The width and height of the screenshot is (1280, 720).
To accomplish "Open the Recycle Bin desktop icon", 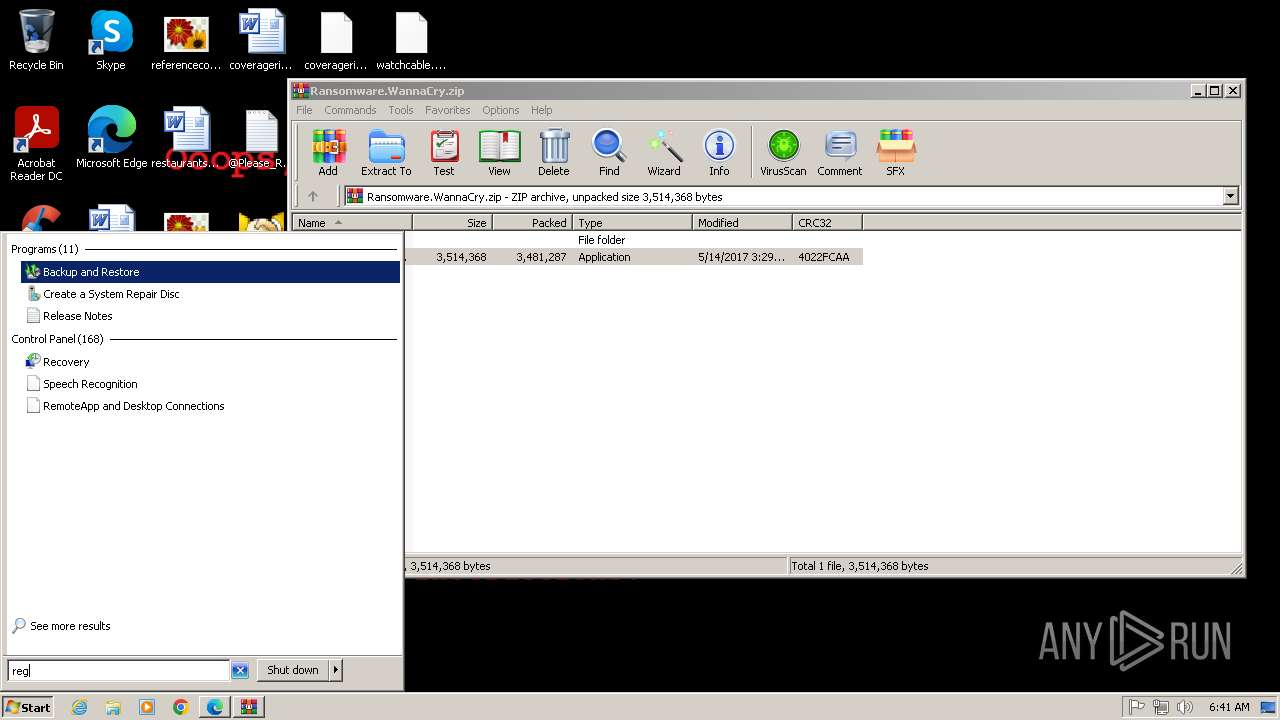I will (x=36, y=40).
